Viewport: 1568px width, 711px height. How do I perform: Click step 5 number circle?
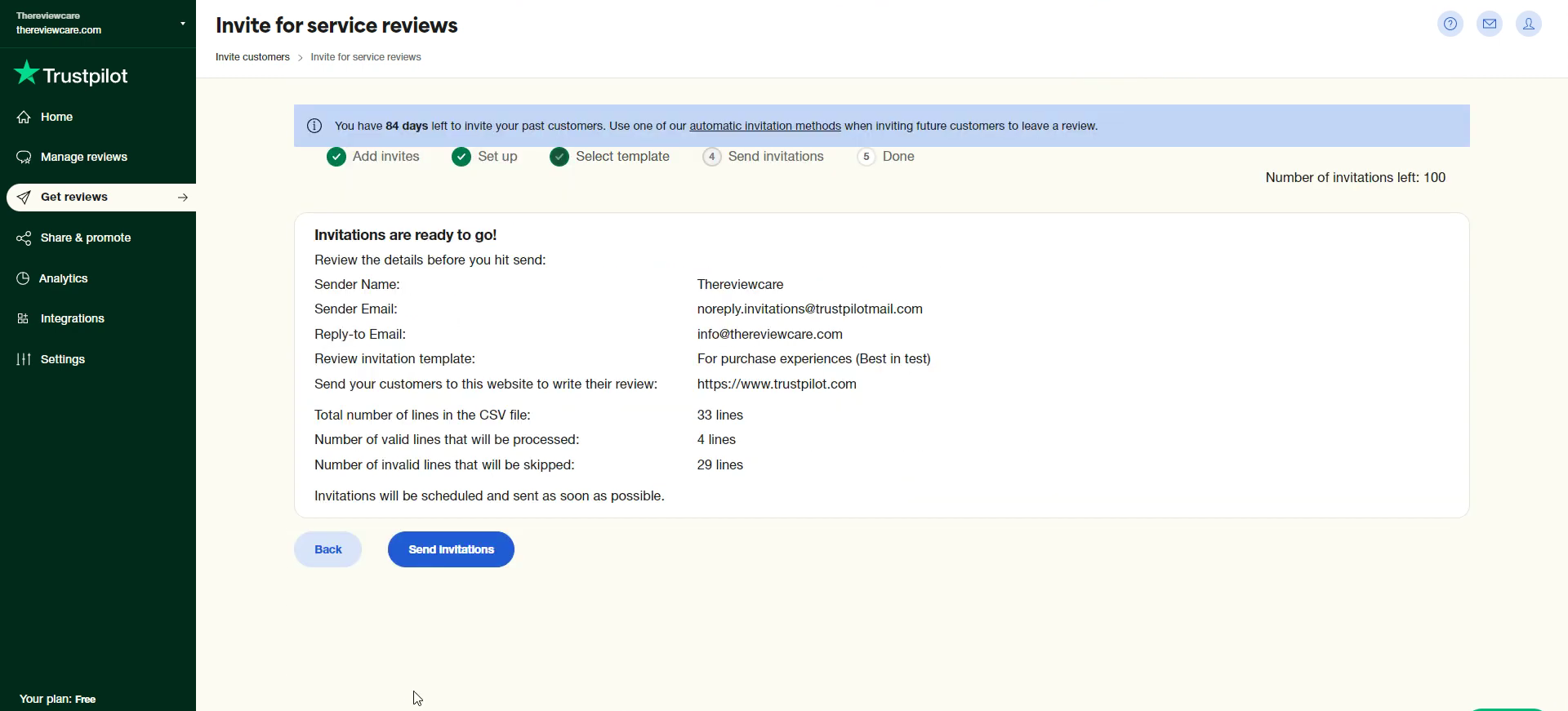tap(866, 157)
